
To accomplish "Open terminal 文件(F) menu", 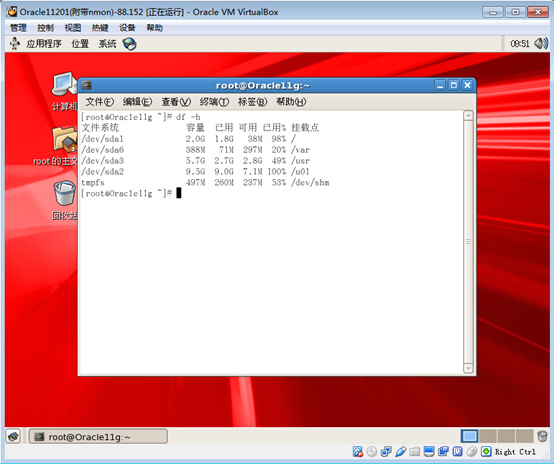I will coord(100,102).
